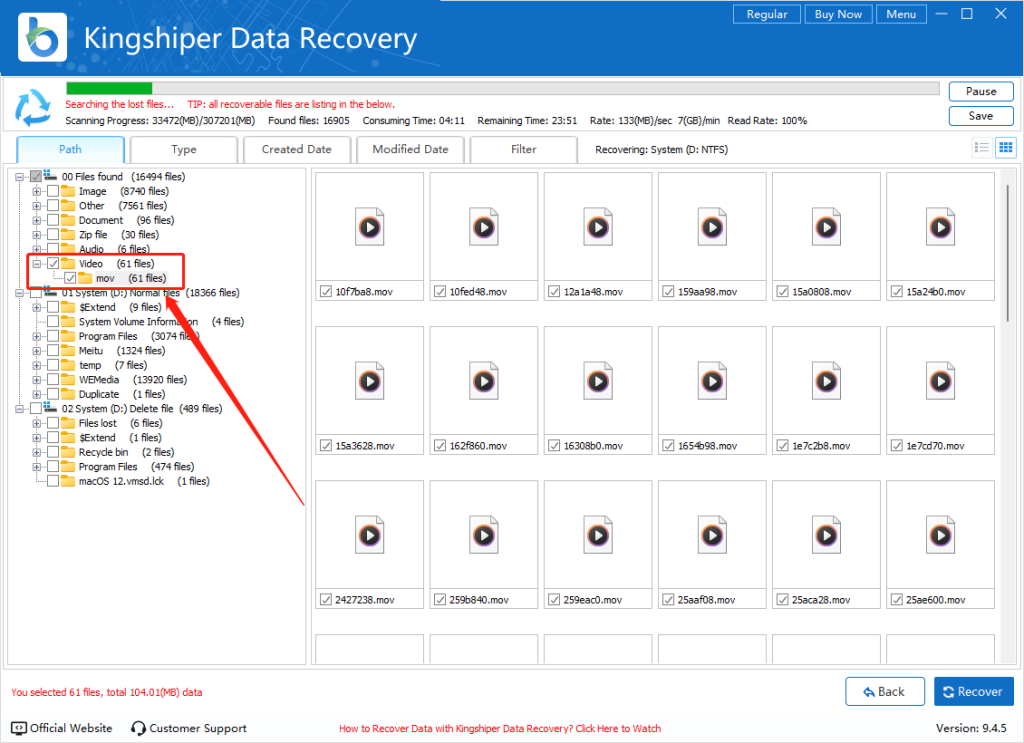Uncheck the mov subfolder checkbox
Image resolution: width=1024 pixels, height=743 pixels.
pyautogui.click(x=70, y=278)
